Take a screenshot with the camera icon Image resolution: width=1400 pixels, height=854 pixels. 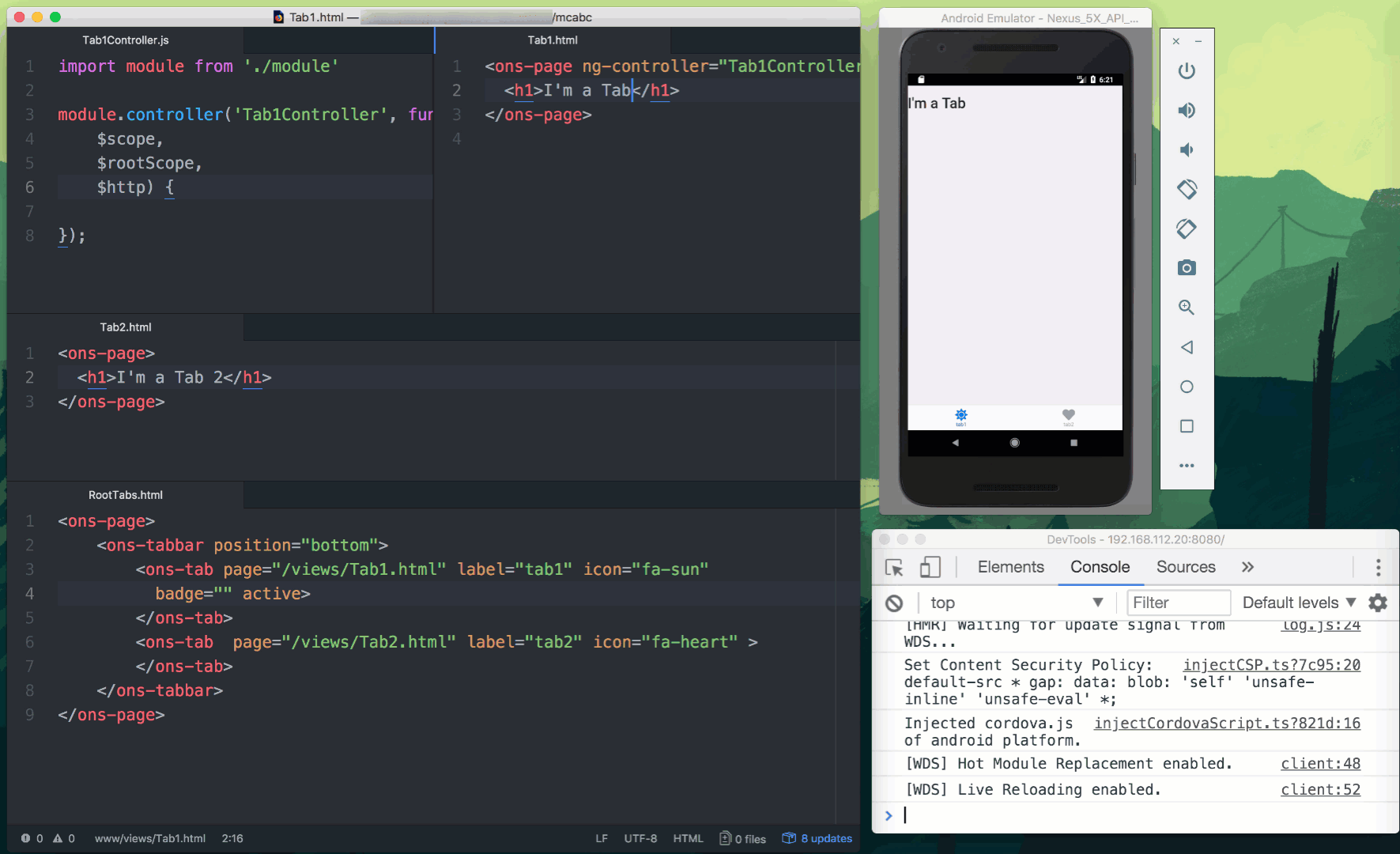[1187, 268]
